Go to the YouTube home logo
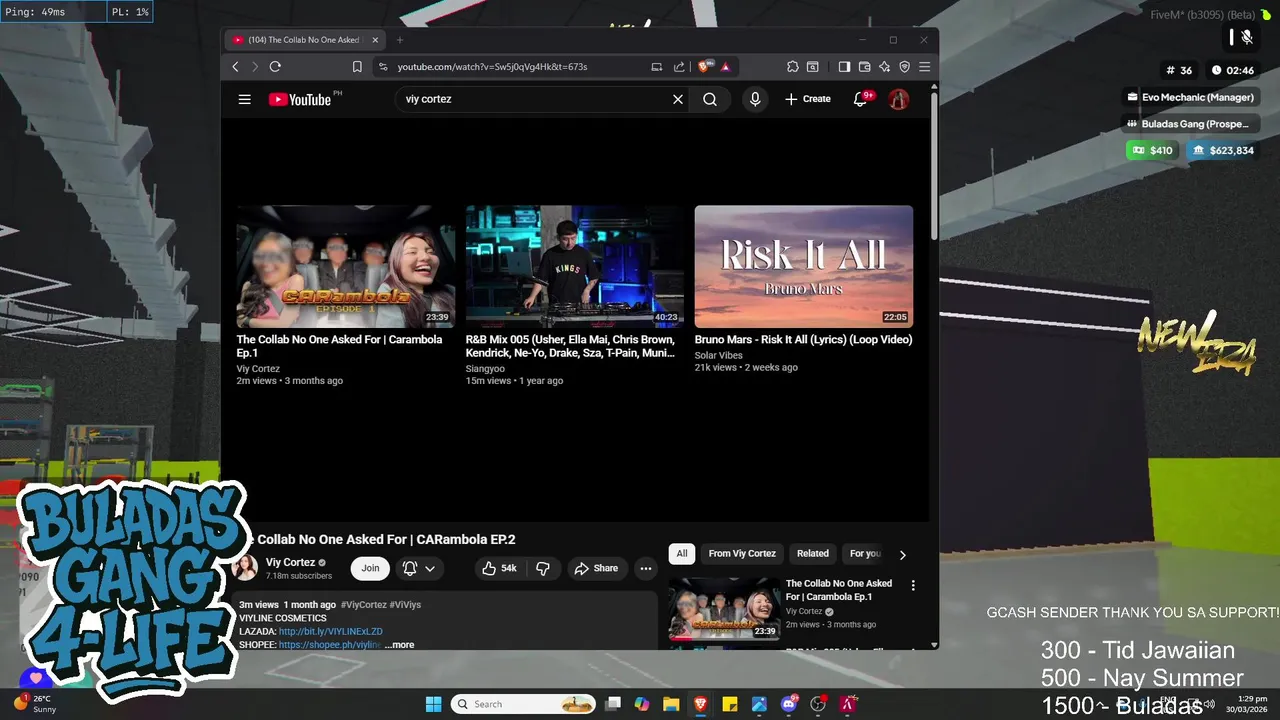This screenshot has width=1280, height=720. pos(300,99)
